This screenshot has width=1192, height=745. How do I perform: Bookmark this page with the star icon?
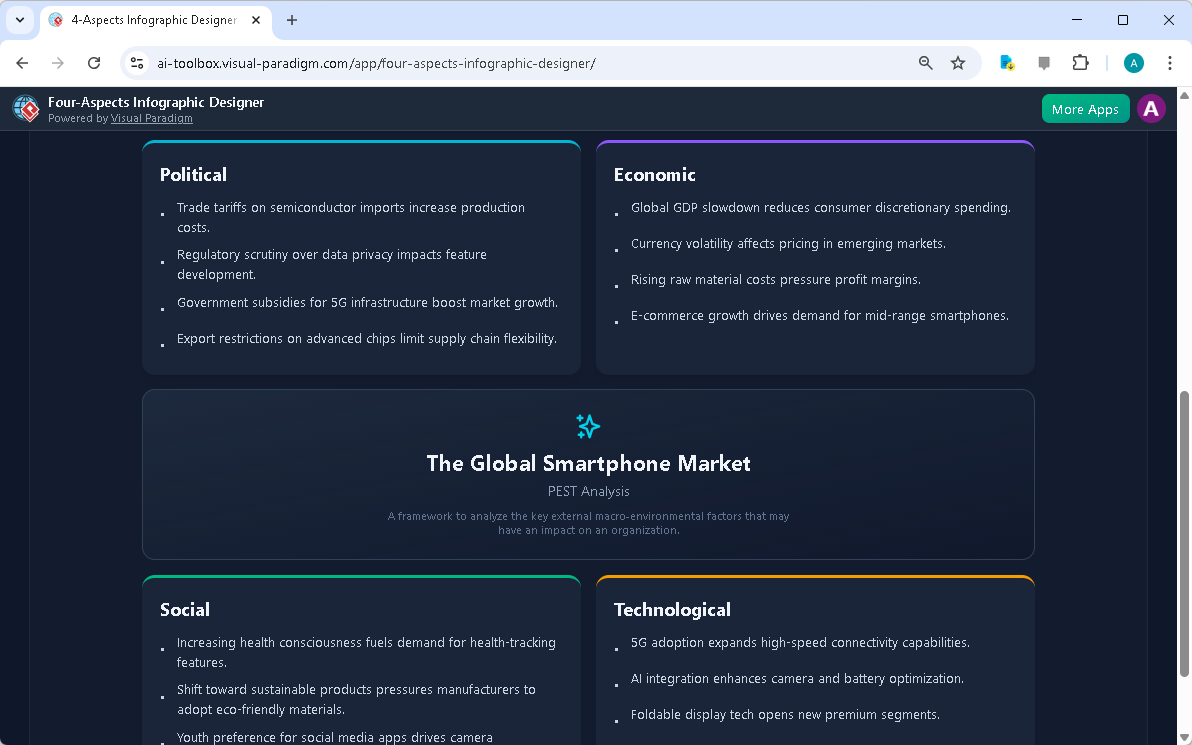pyautogui.click(x=958, y=62)
